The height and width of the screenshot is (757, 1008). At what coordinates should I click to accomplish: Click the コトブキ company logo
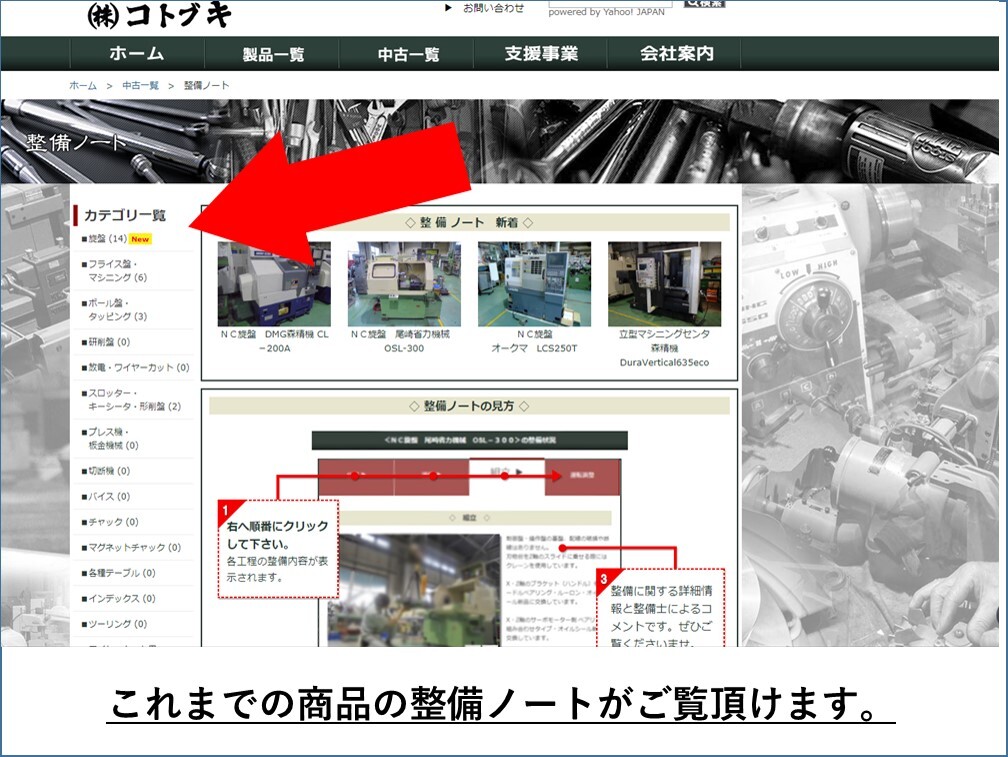[160, 14]
